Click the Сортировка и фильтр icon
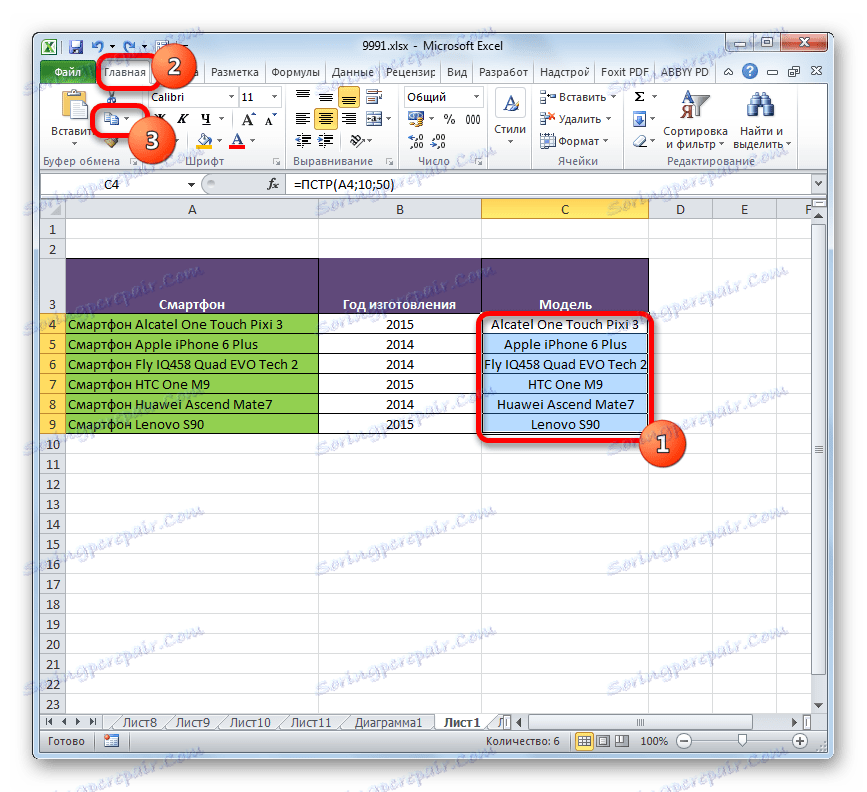The image size is (867, 792). 694,105
